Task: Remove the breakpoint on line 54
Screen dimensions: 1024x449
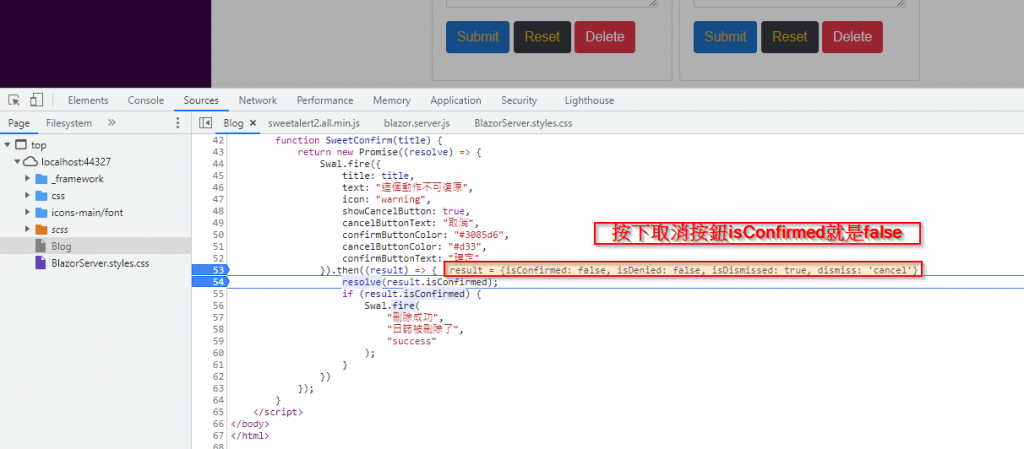Action: [210, 282]
